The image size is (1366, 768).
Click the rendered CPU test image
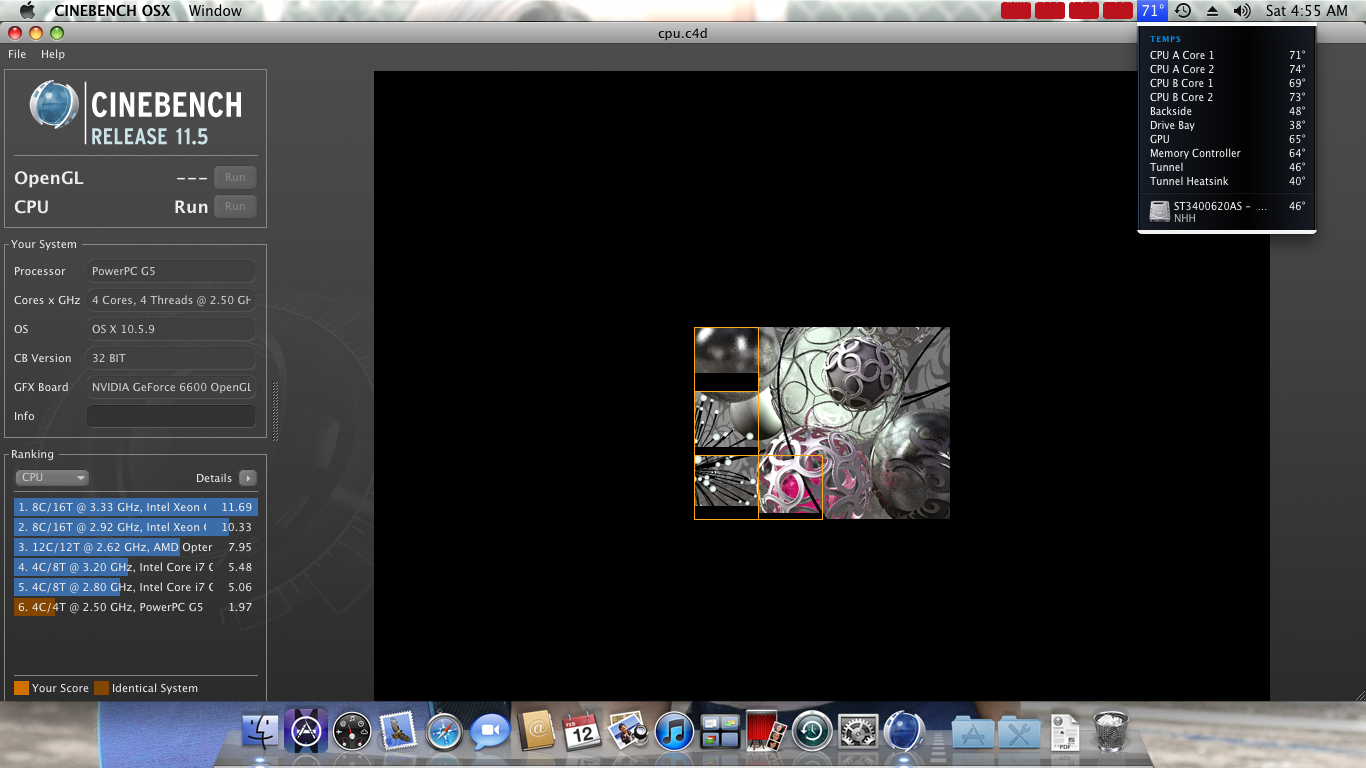pyautogui.click(x=822, y=423)
